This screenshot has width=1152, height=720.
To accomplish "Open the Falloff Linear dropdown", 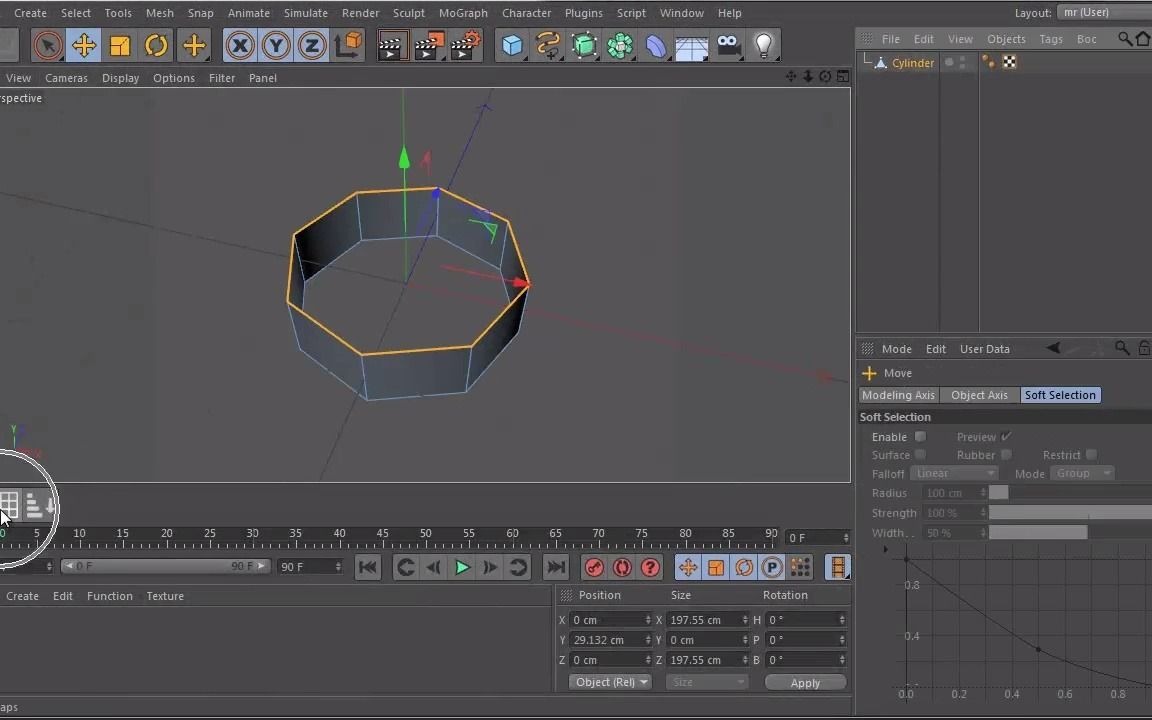I will click(954, 473).
